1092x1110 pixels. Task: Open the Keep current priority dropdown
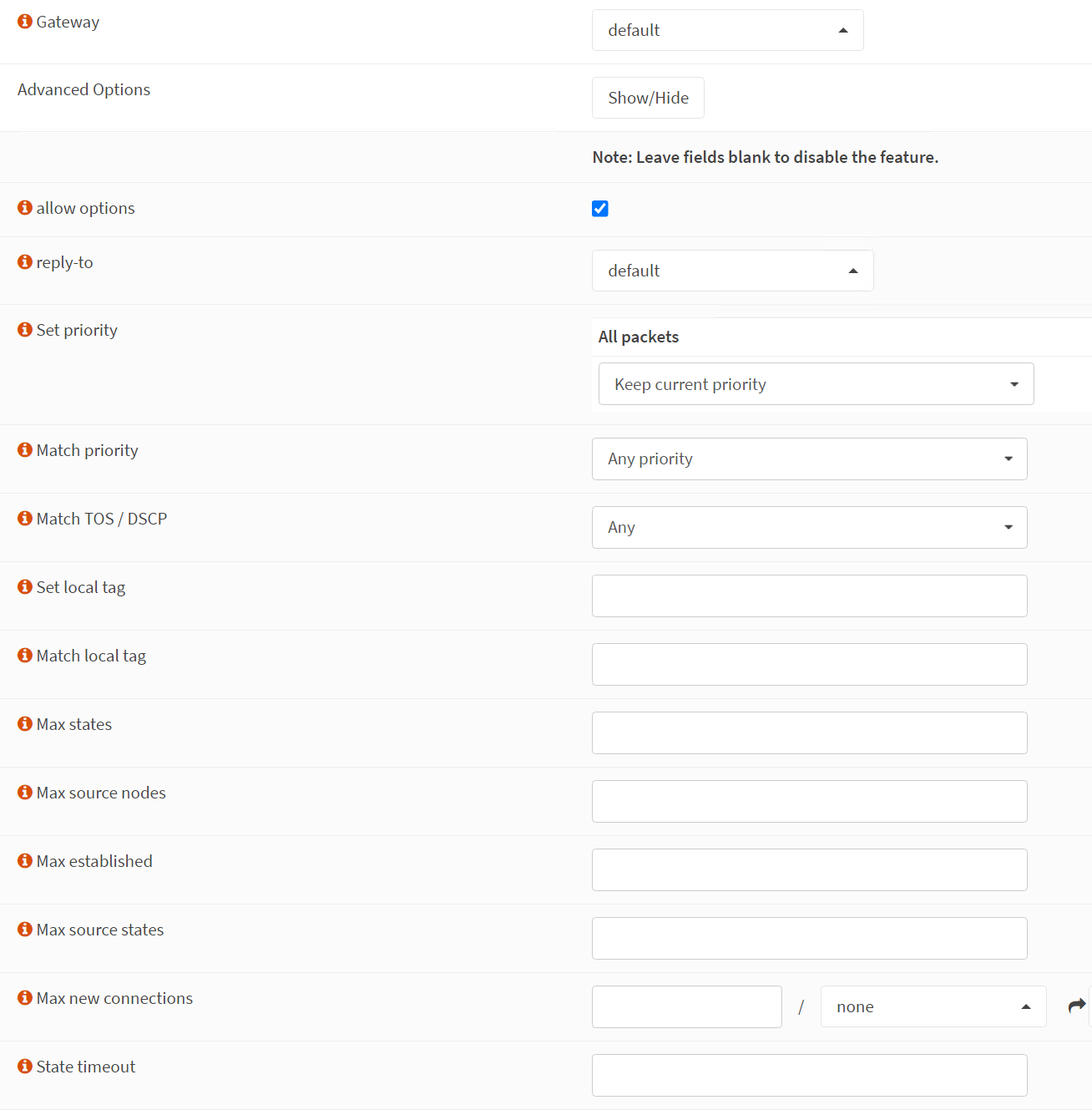click(816, 384)
